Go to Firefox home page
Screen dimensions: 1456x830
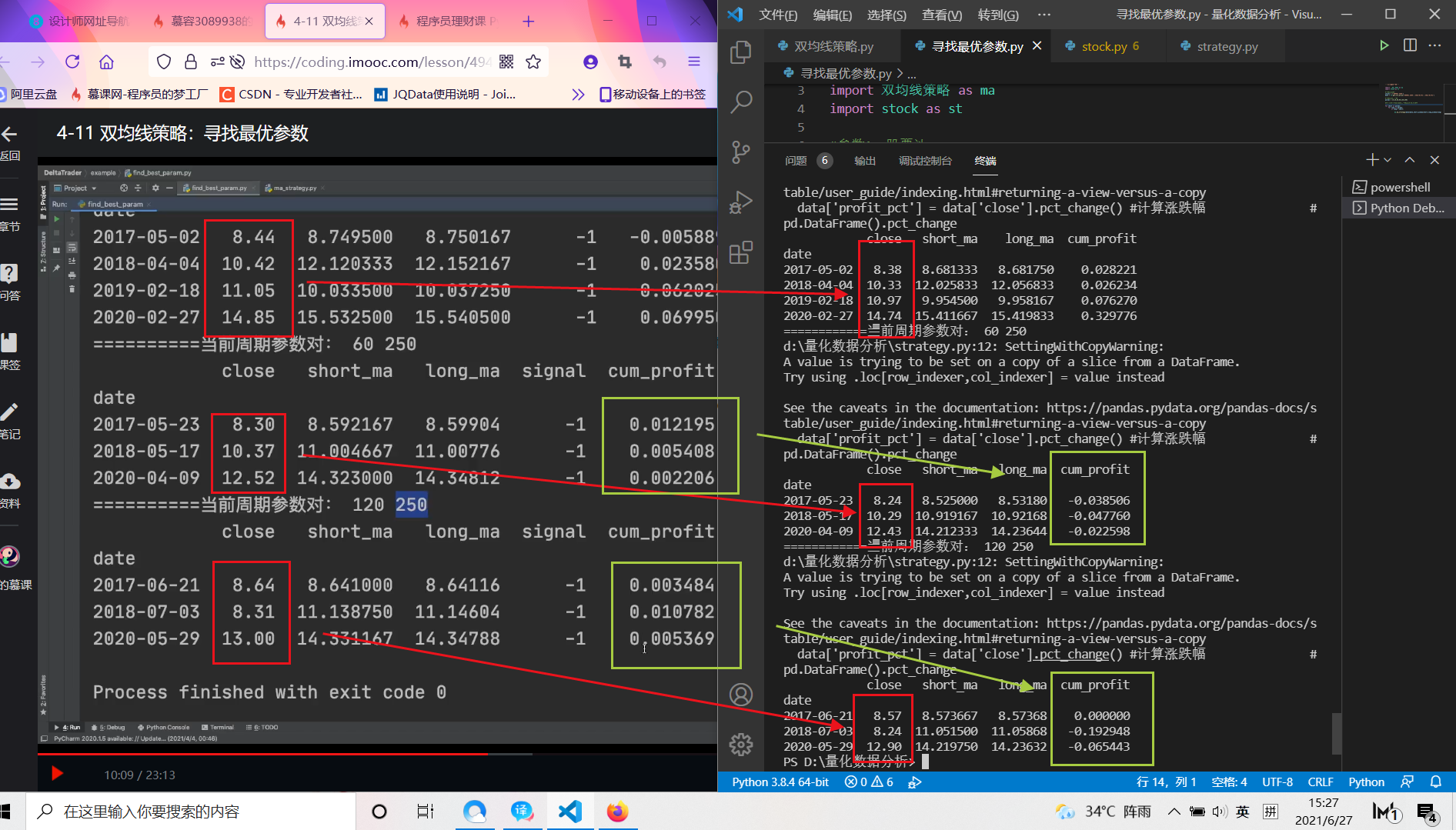pos(106,62)
